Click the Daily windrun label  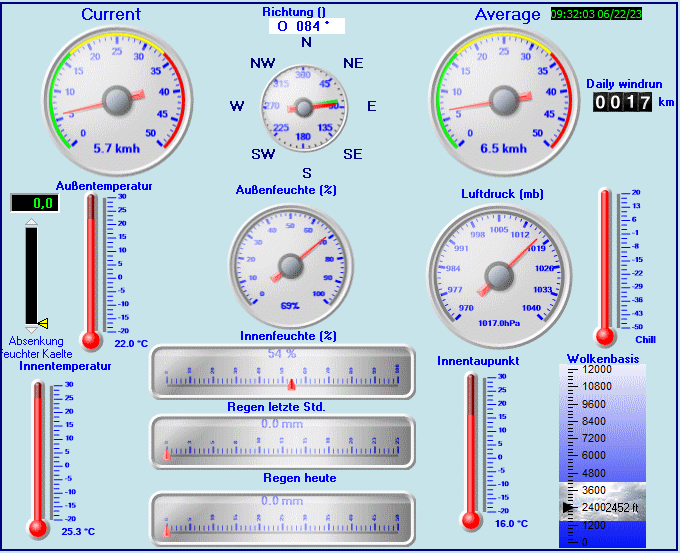(624, 84)
